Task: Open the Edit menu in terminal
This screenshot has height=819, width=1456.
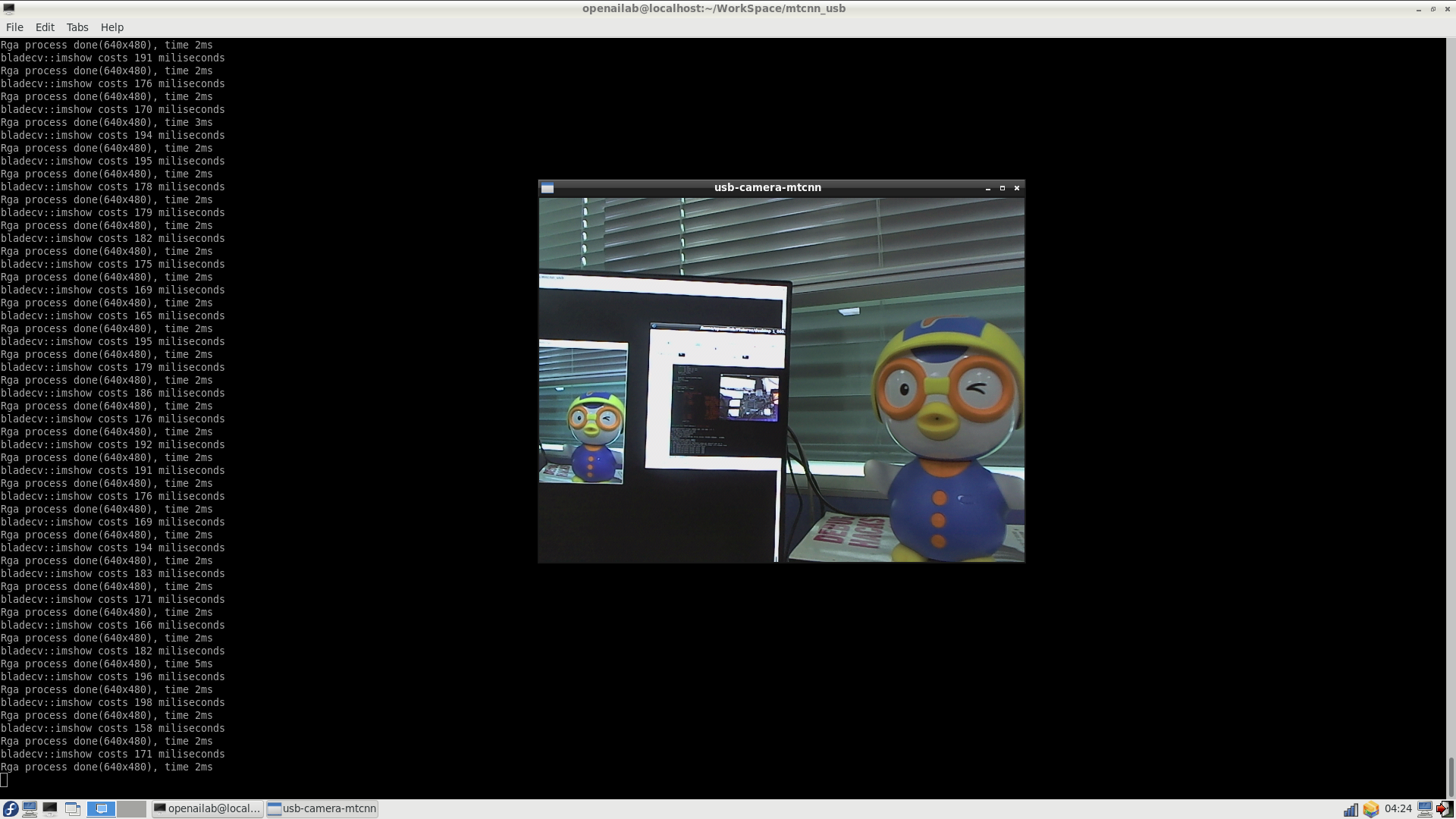Action: 45,27
